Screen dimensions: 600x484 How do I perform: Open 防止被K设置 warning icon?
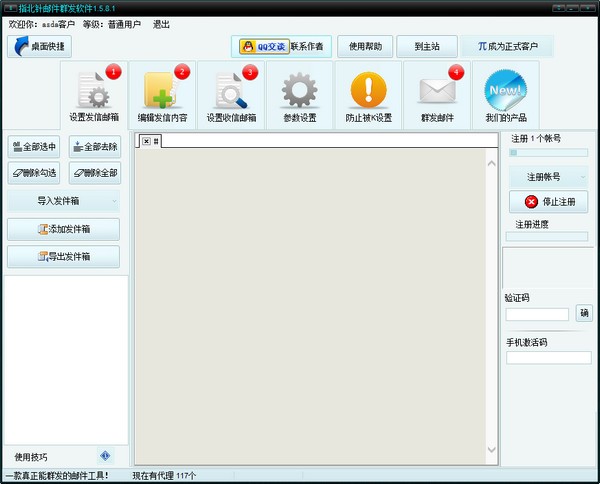tap(368, 96)
